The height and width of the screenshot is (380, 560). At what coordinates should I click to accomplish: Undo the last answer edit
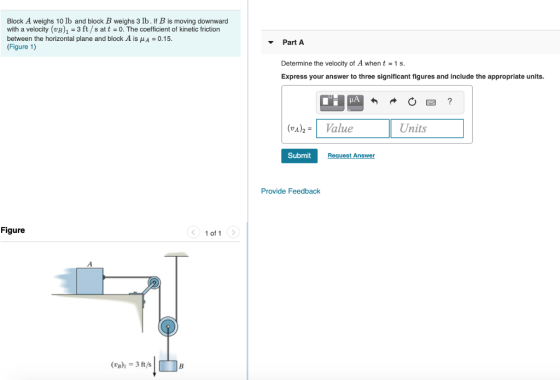(374, 102)
